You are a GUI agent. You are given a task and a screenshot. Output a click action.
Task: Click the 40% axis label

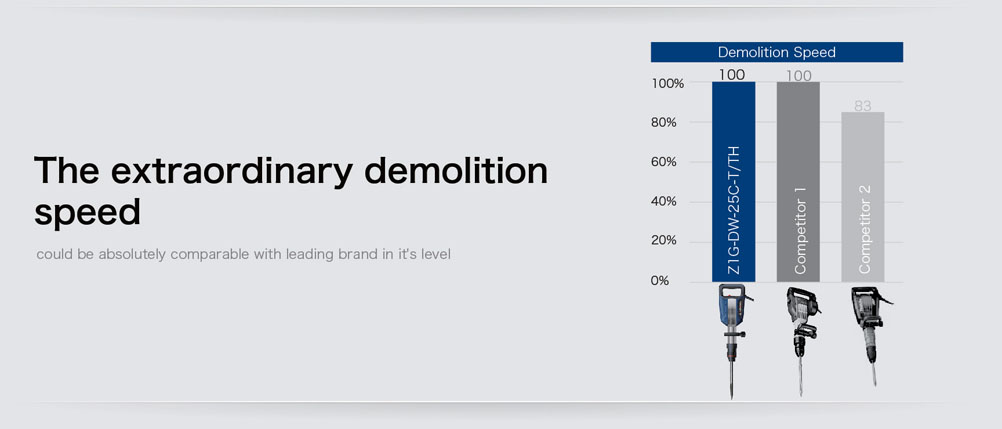[664, 201]
